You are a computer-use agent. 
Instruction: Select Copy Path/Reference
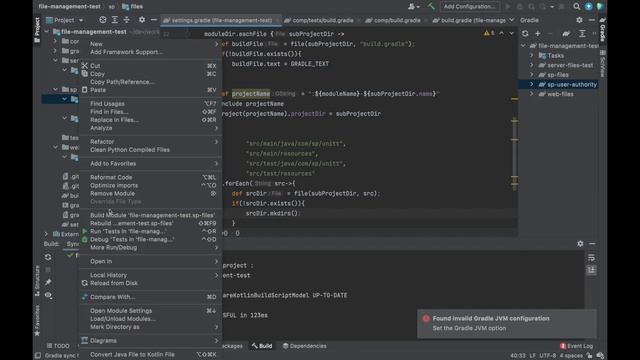pos(150,82)
